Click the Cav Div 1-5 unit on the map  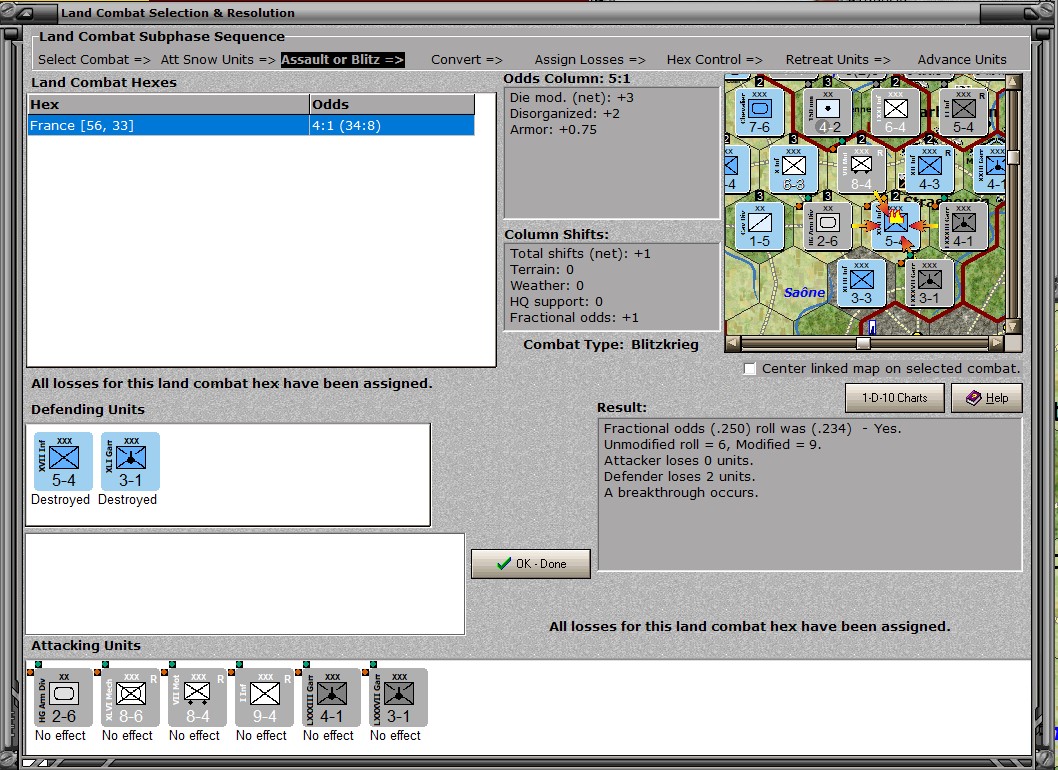[759, 226]
